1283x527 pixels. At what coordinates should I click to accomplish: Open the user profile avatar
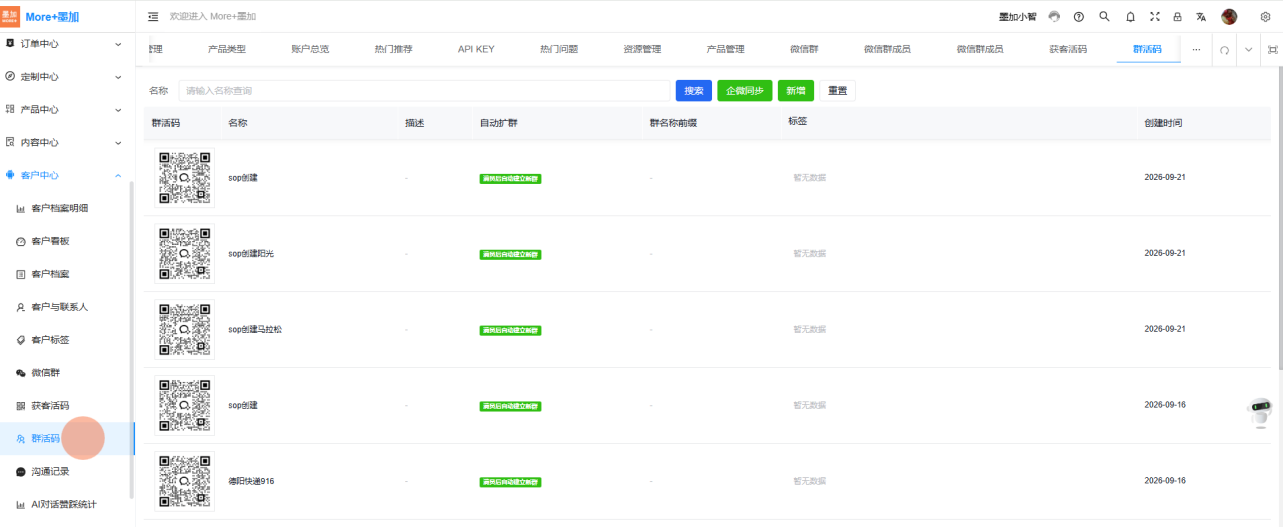click(x=1229, y=17)
